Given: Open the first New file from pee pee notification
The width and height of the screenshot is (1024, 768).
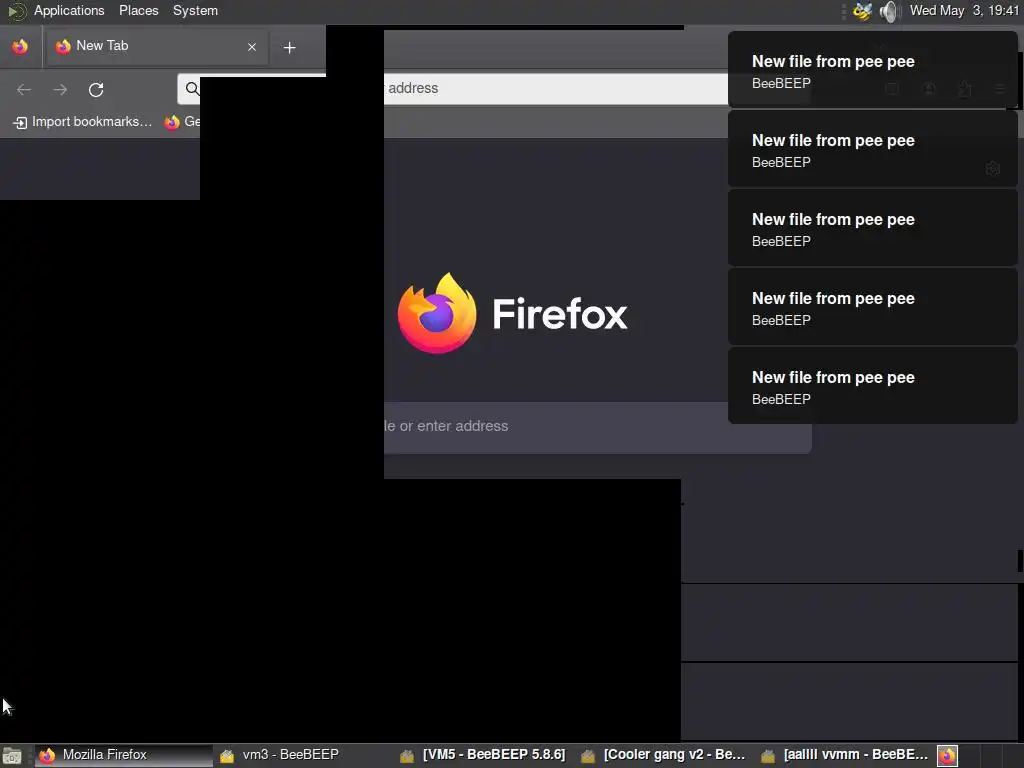Looking at the screenshot, I should click(872, 70).
